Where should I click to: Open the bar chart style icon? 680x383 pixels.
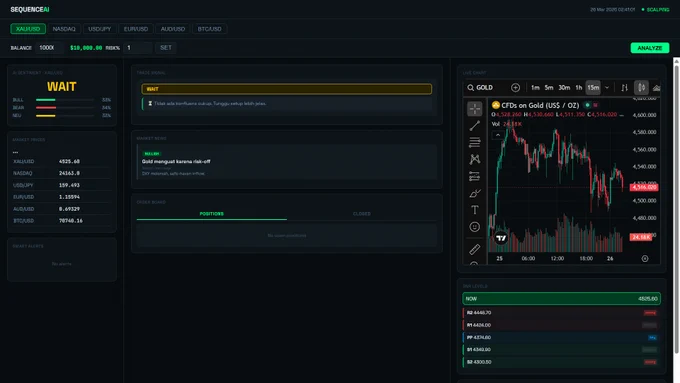(624, 88)
